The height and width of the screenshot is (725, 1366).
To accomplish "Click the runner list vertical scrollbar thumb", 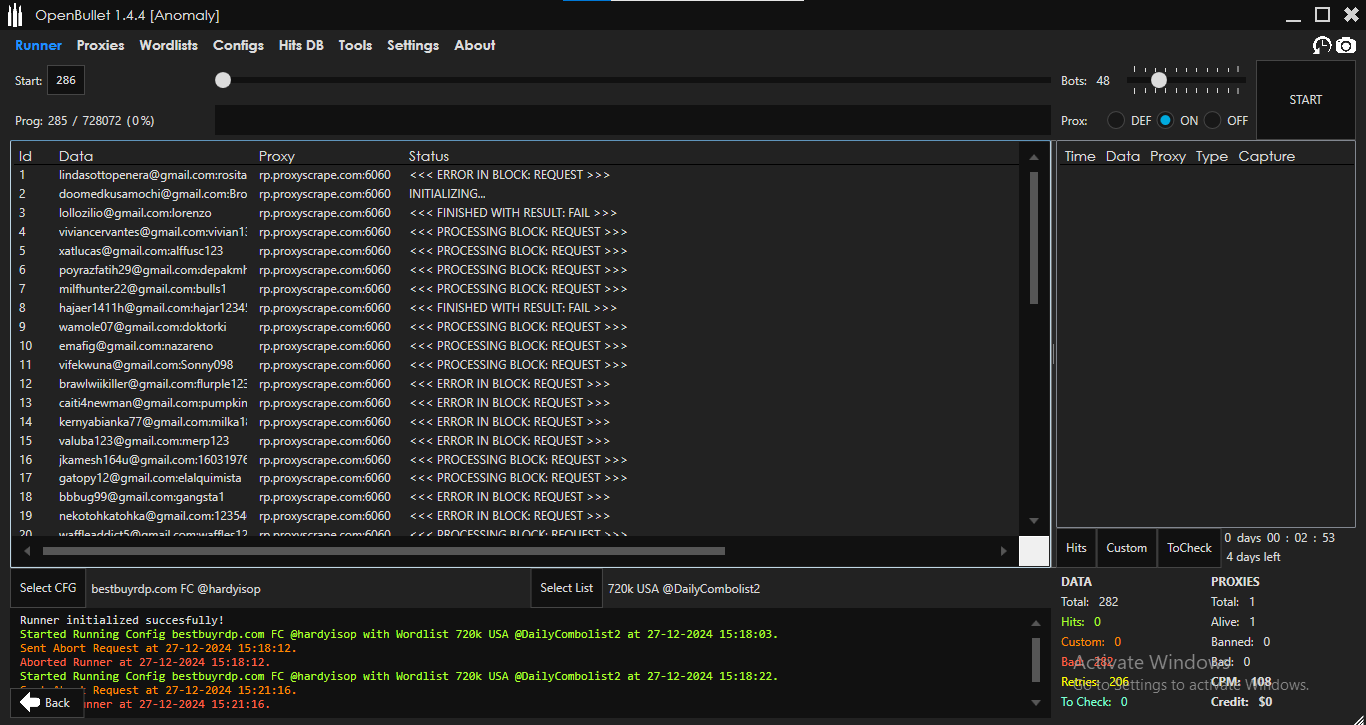I will tap(1034, 237).
